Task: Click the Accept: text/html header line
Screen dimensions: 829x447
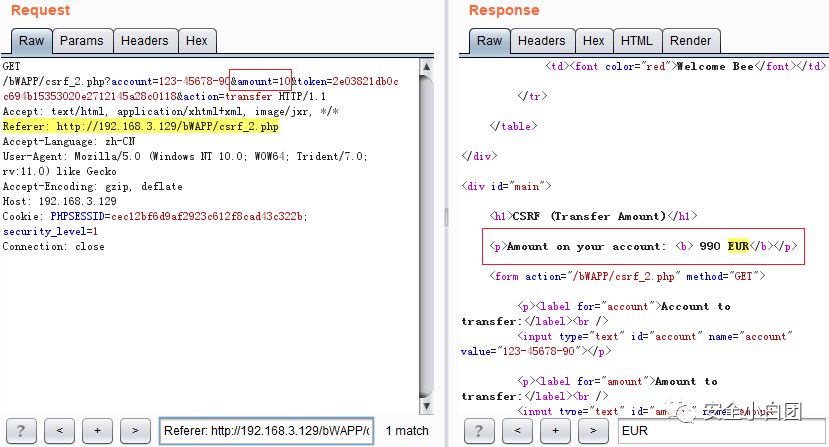Action: 170,112
